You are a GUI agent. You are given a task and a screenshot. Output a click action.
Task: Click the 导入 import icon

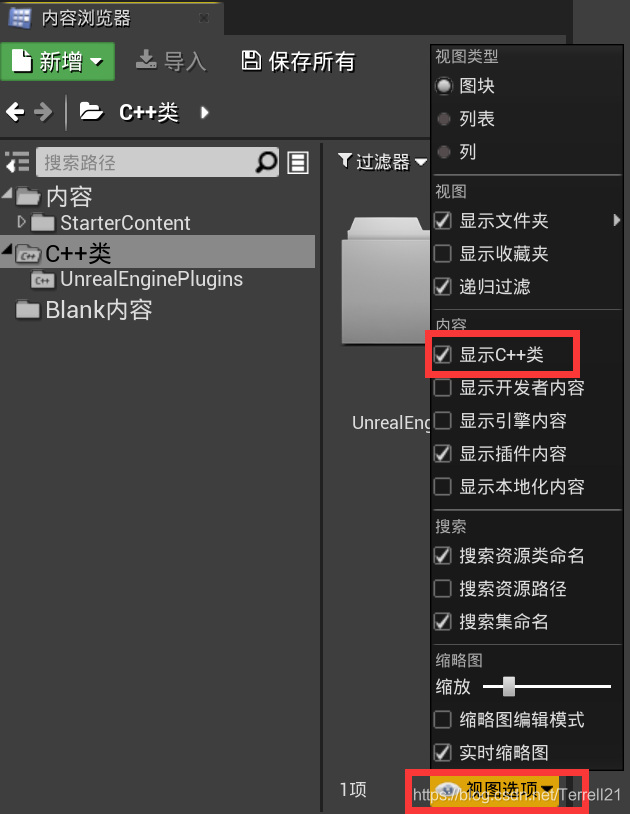(146, 60)
